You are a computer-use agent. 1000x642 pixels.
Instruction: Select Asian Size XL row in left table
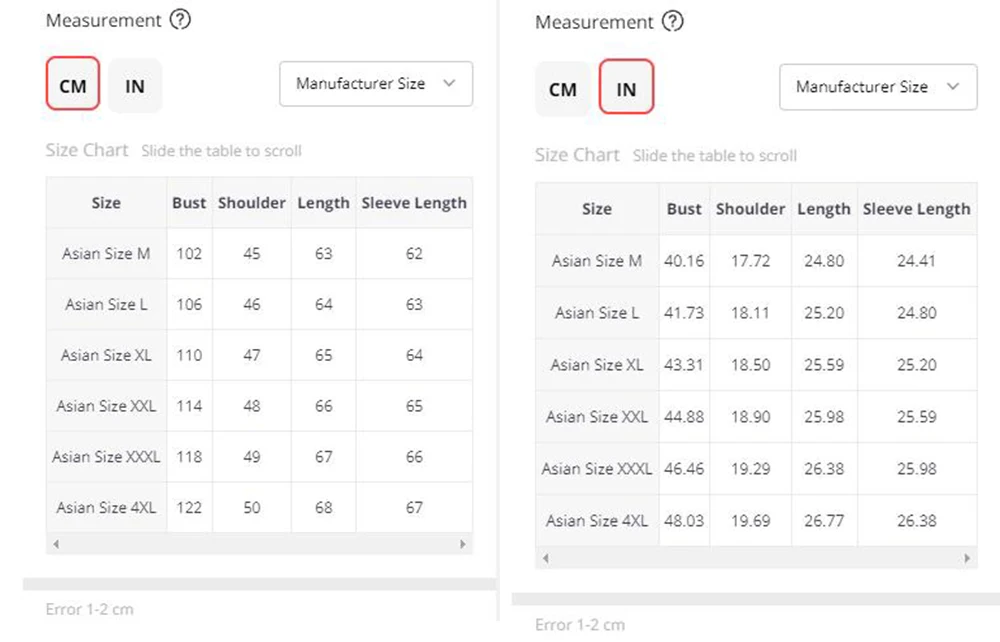click(106, 355)
